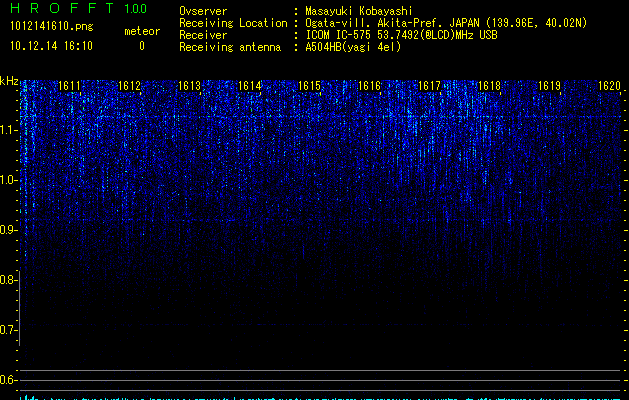Click the Ovserver field label
The width and height of the screenshot is (629, 400).
(203, 11)
